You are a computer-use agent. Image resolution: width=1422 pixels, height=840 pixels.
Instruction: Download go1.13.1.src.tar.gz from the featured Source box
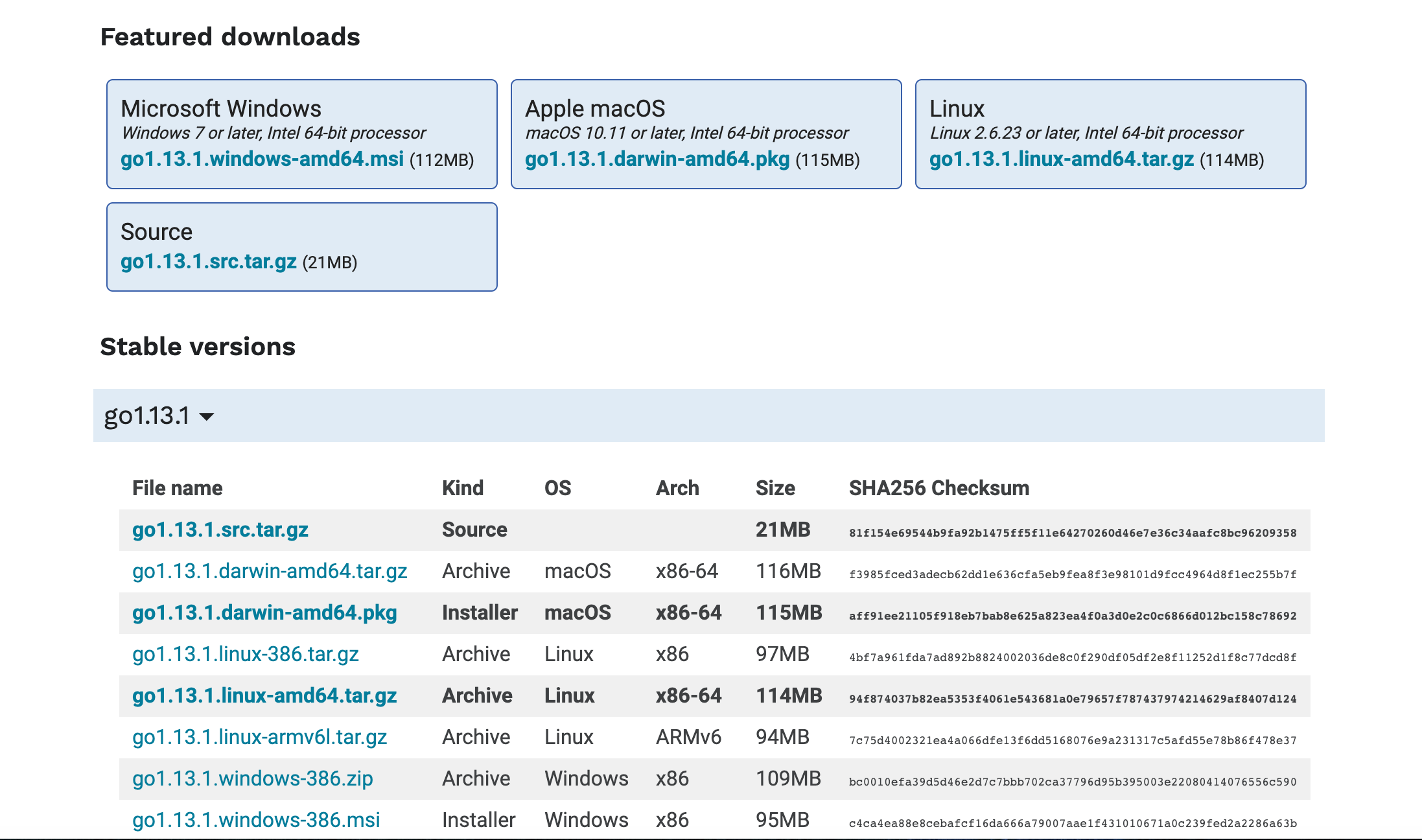(208, 261)
